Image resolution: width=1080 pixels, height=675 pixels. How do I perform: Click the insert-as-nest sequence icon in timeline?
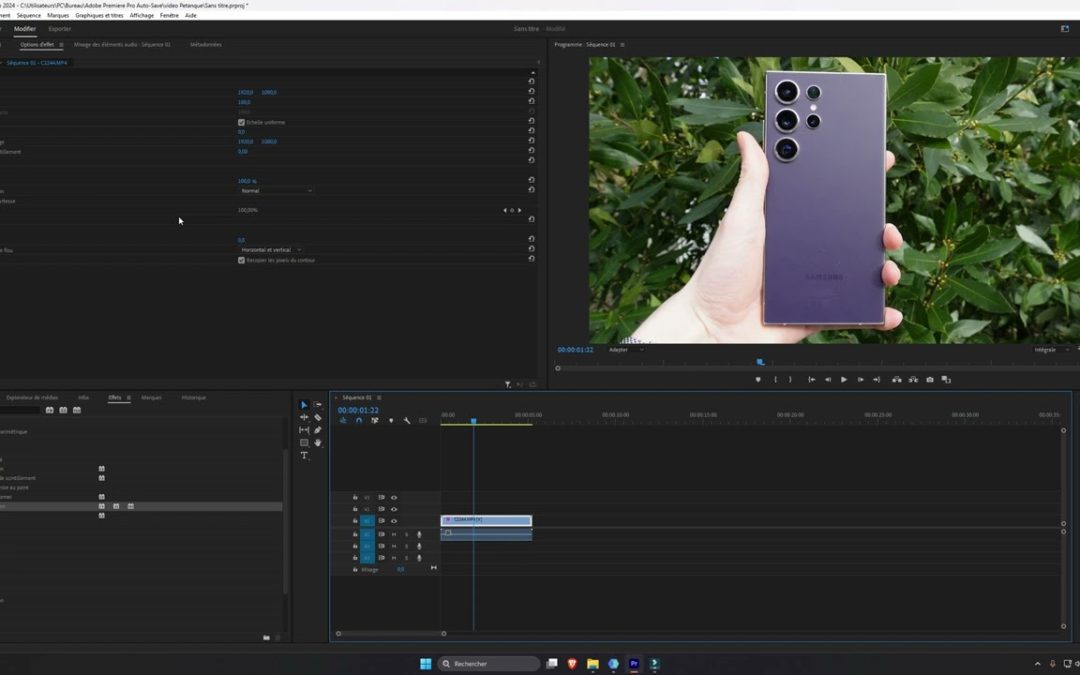point(343,420)
